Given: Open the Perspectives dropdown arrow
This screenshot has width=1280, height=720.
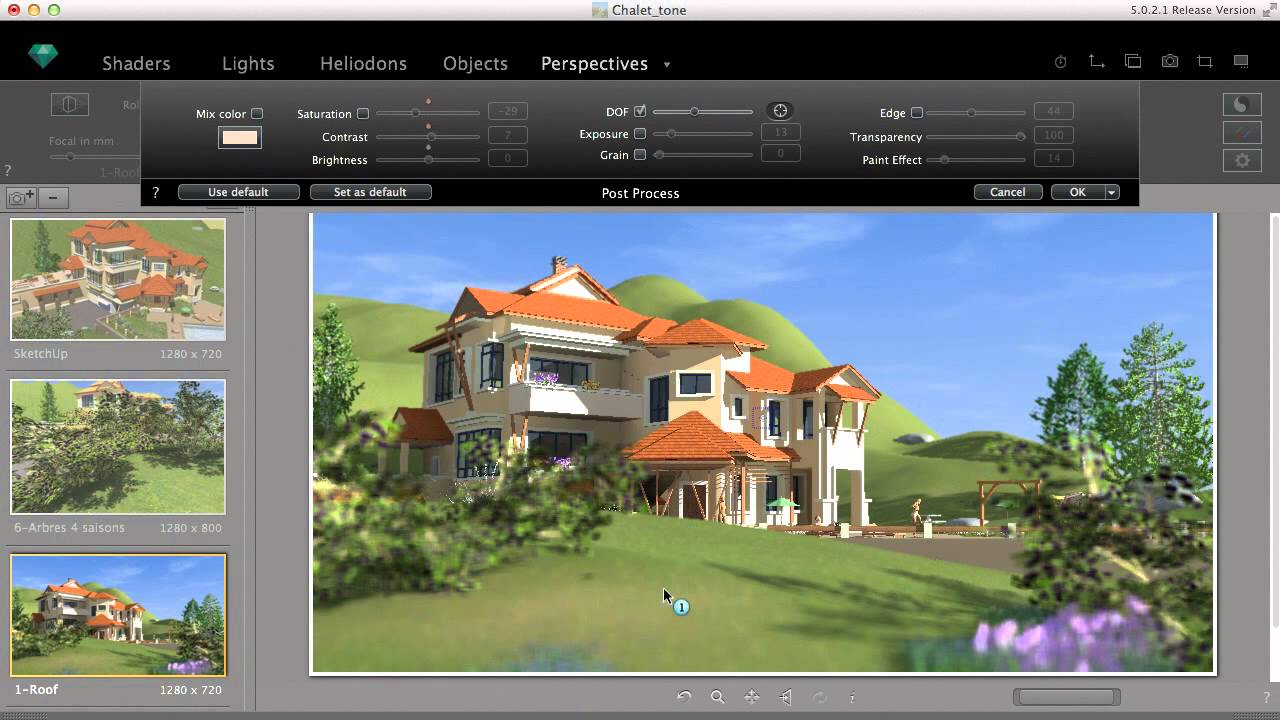Looking at the screenshot, I should coord(667,65).
